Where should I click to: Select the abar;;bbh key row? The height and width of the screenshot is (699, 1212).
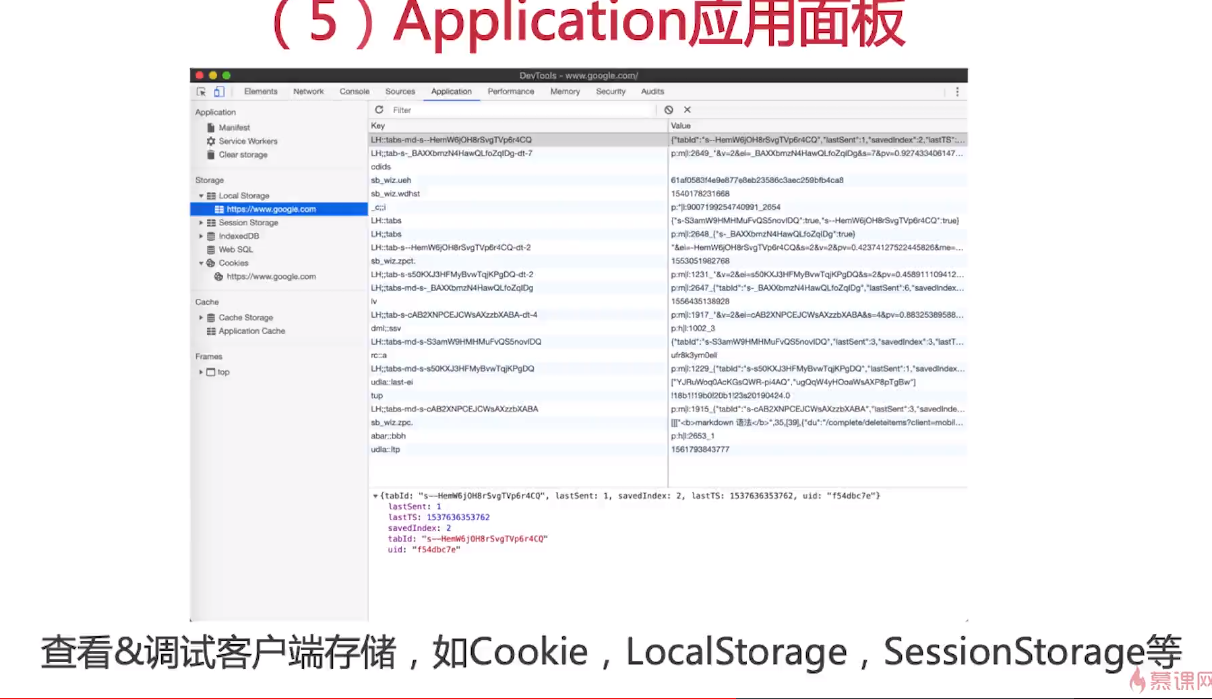(667, 436)
